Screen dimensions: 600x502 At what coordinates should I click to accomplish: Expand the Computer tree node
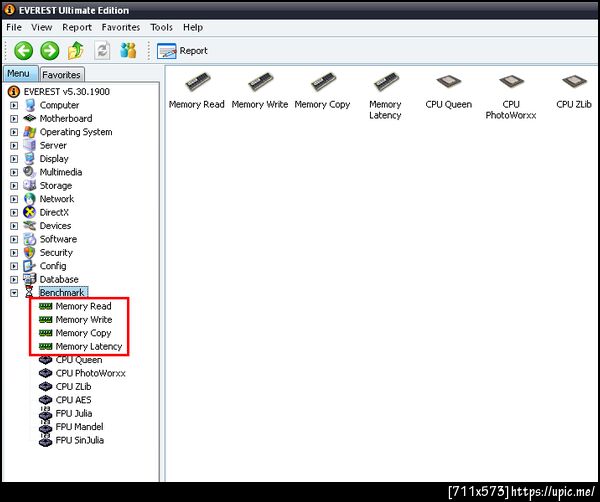pos(14,105)
